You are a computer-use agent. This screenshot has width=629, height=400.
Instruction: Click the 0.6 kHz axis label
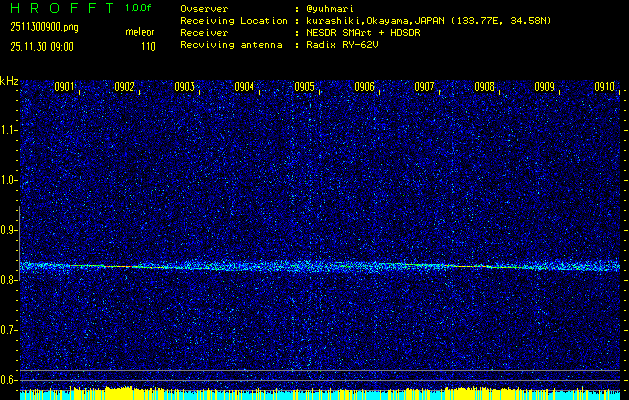click(8, 380)
